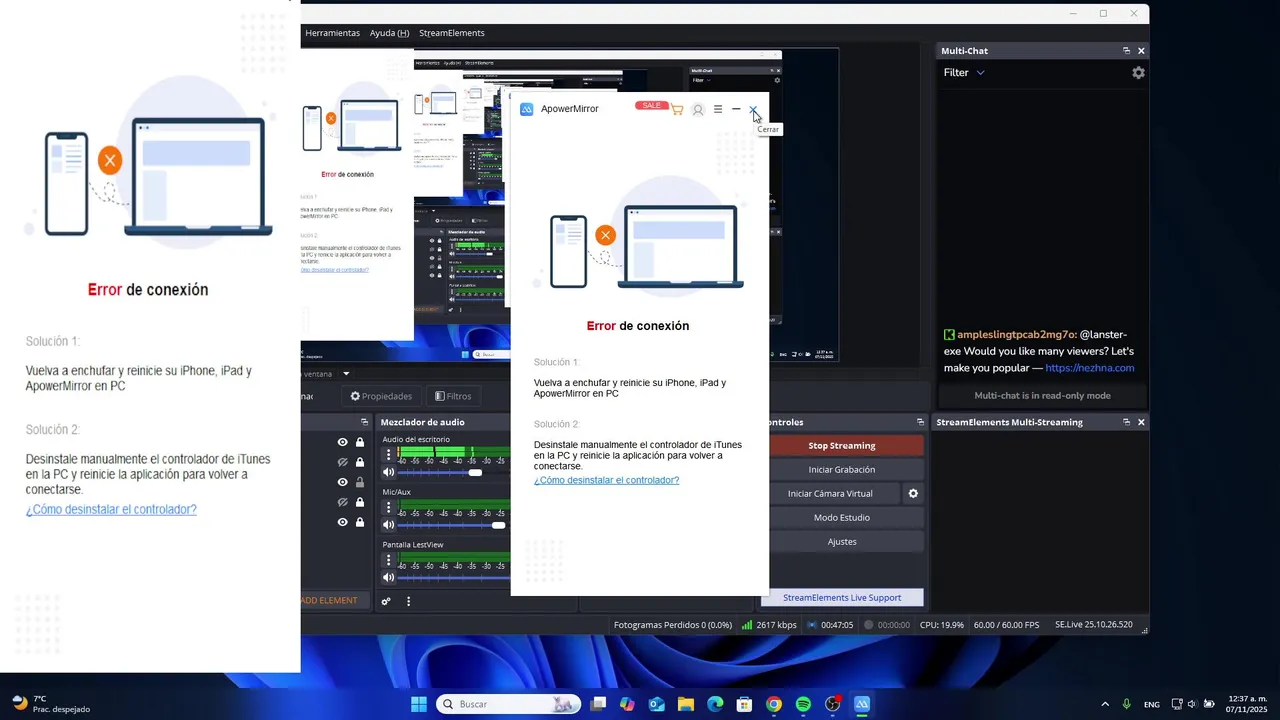Screen dimensions: 1280x720
Task: Open Multi-Chat settings gear
Action: tap(1138, 73)
